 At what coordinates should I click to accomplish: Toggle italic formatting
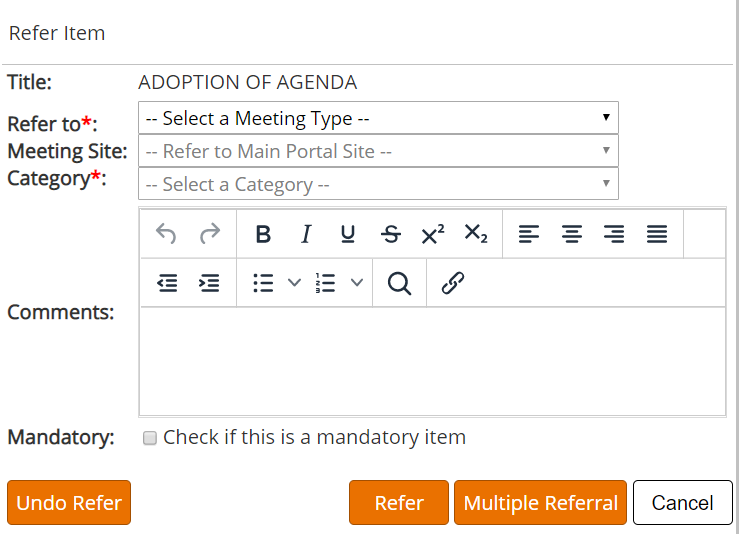(306, 234)
